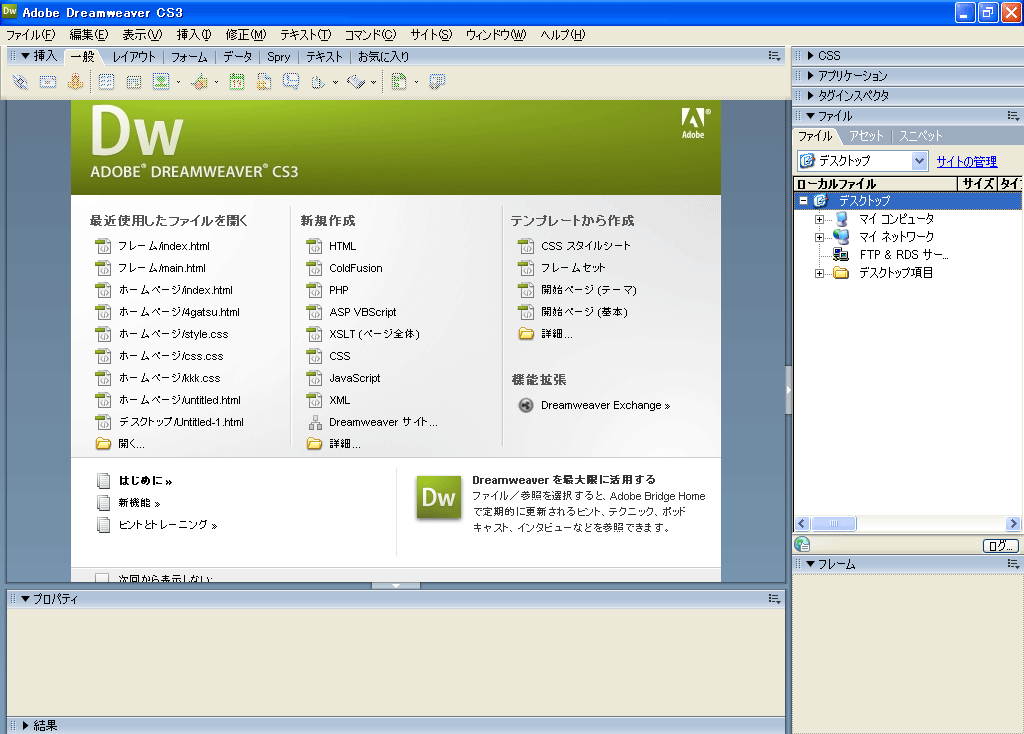Click the Table insert icon

106,82
